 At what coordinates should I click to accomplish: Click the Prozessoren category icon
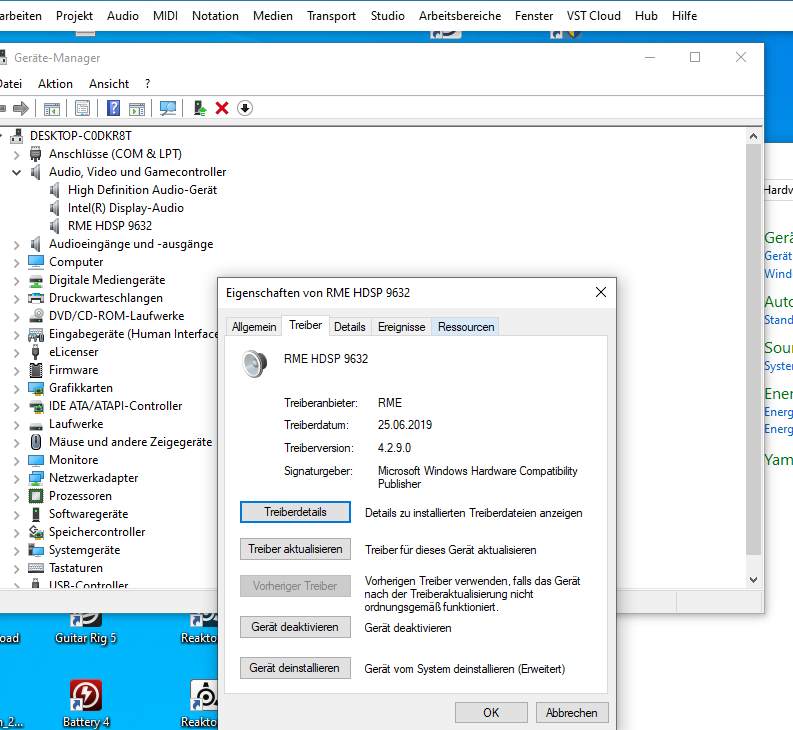click(36, 496)
